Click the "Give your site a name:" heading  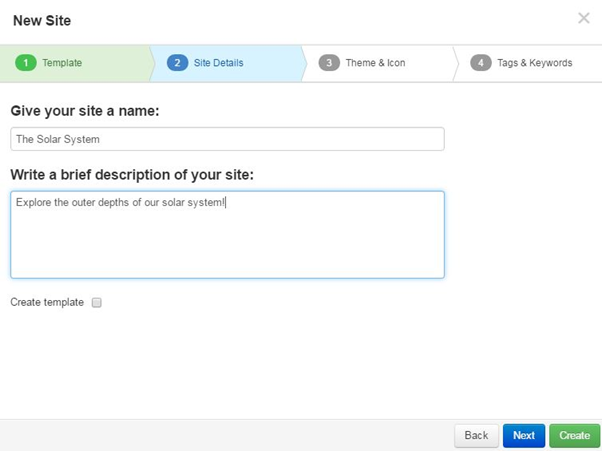(85, 111)
